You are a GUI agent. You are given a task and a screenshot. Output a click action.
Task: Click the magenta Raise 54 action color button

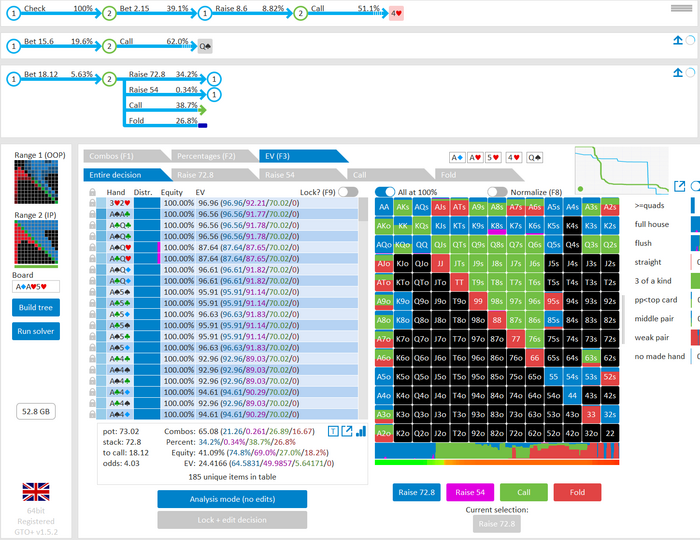click(x=468, y=491)
